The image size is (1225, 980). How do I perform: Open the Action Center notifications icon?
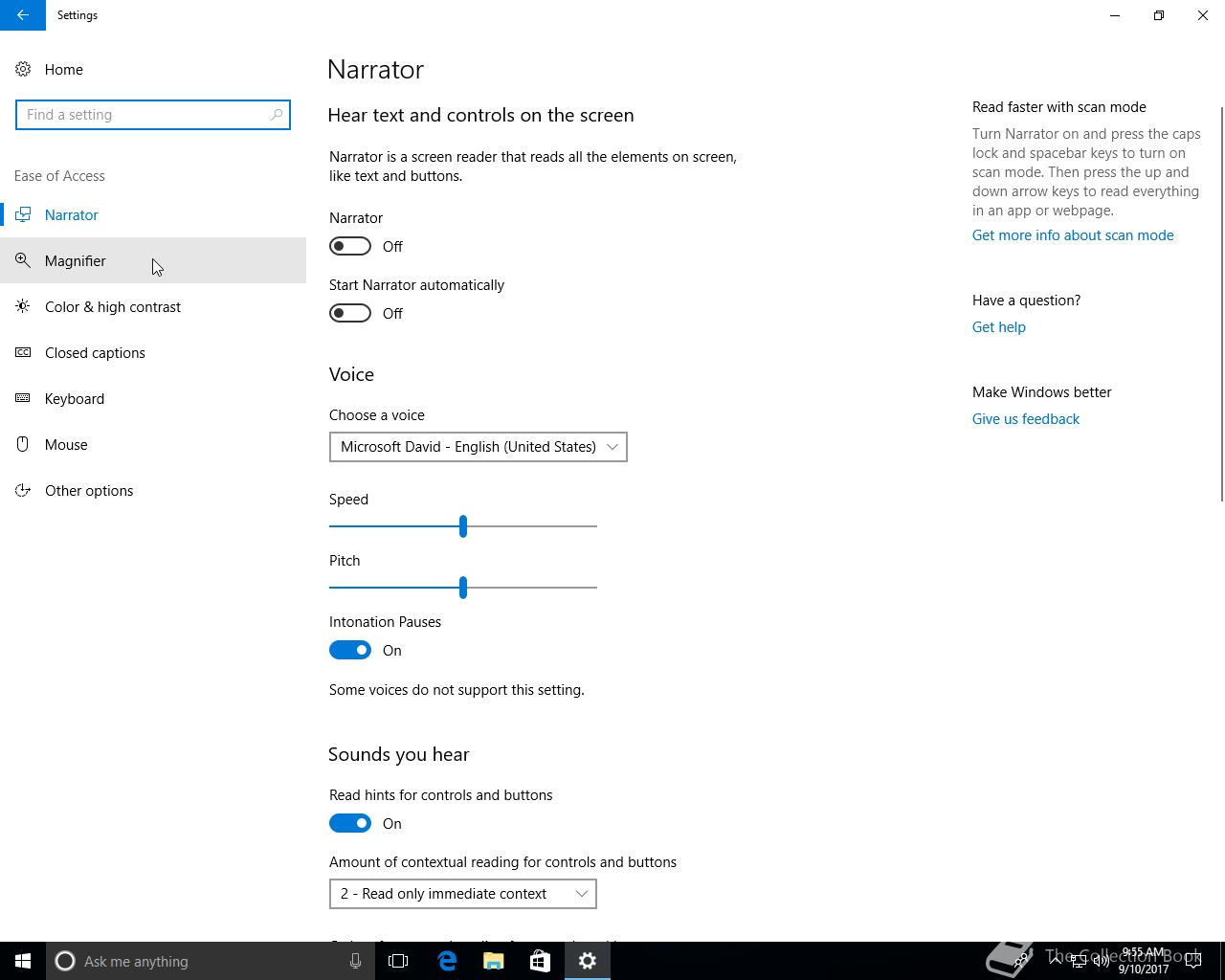pos(1192,961)
